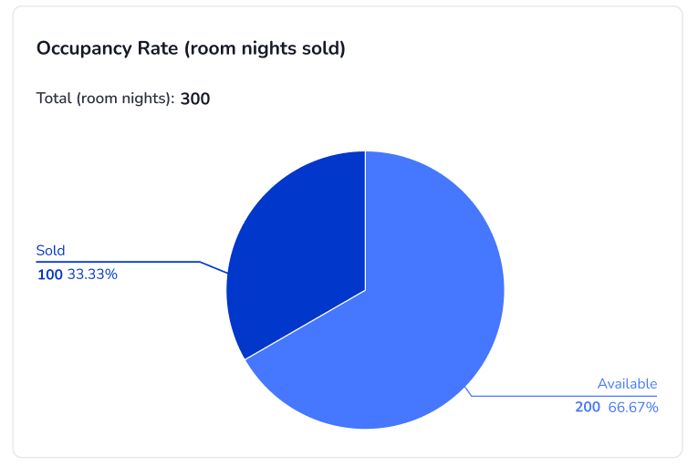Click the Total (room nights) label
The image size is (688, 467).
(105, 98)
